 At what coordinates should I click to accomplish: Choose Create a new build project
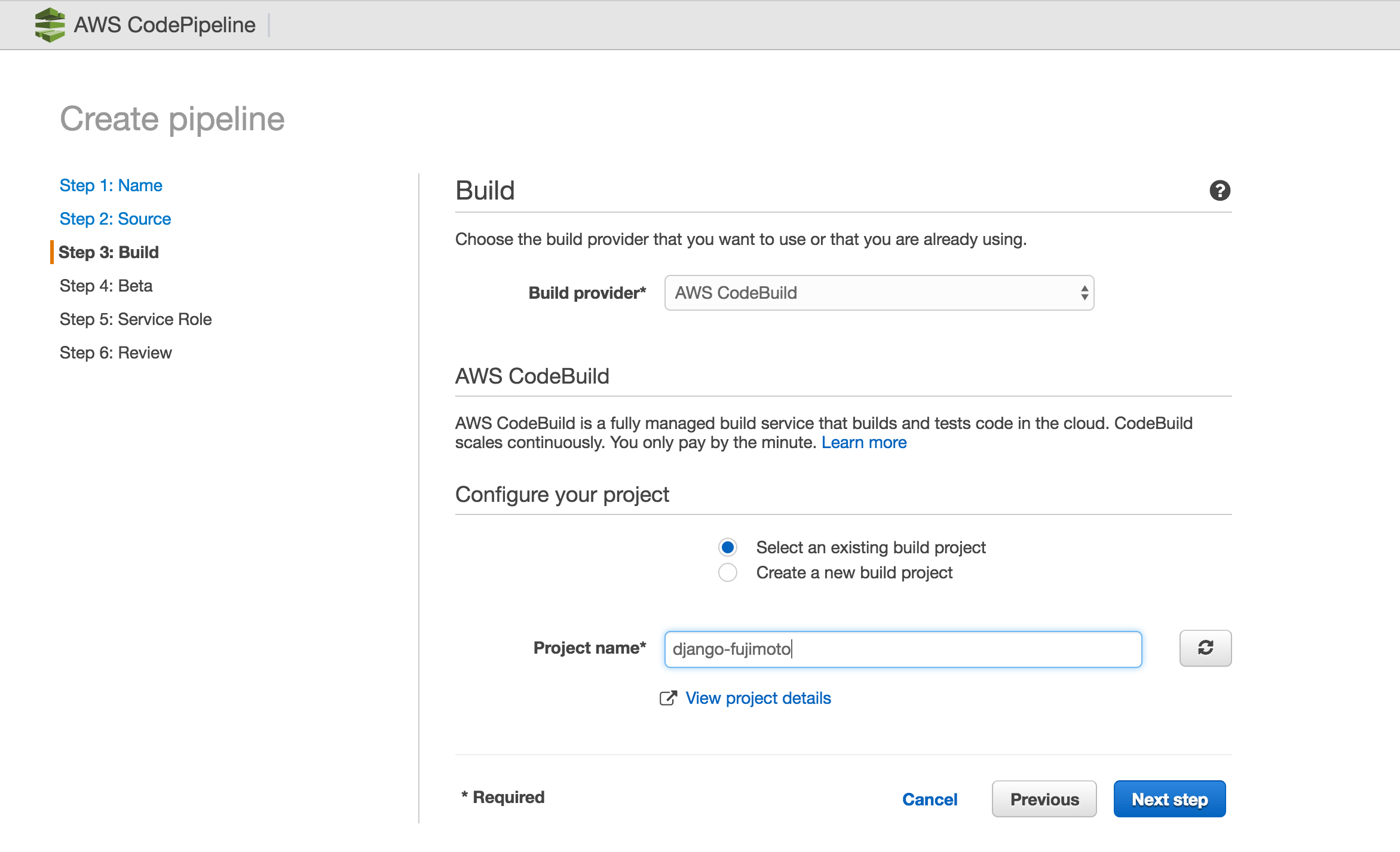coord(727,572)
